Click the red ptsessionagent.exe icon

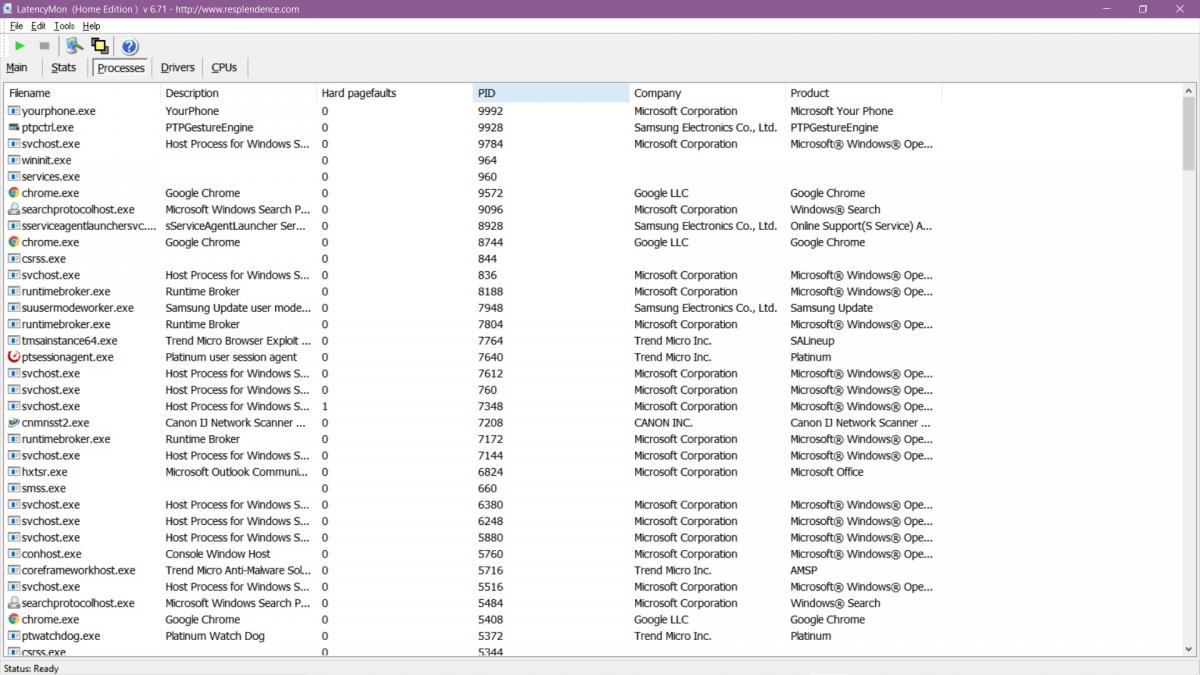(14, 357)
